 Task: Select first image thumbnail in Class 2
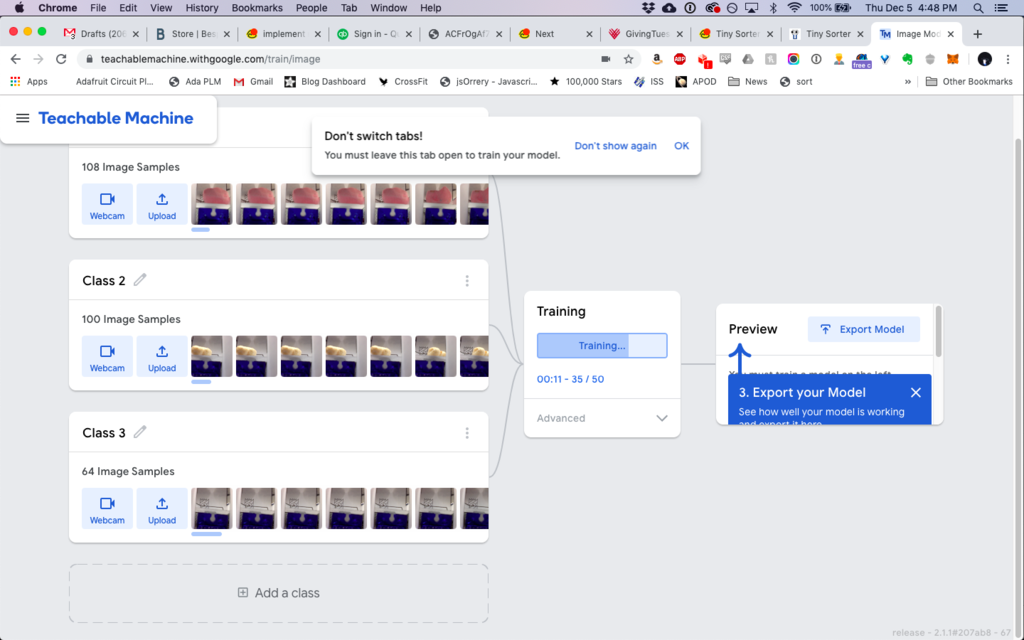point(211,356)
